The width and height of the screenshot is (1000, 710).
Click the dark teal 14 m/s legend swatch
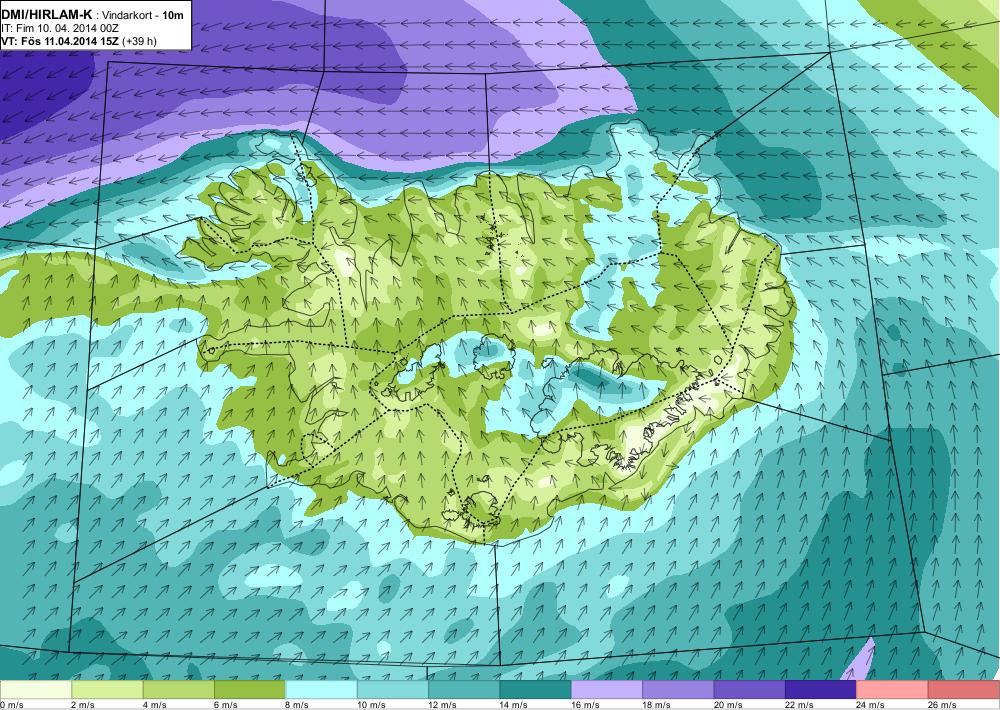[x=536, y=690]
